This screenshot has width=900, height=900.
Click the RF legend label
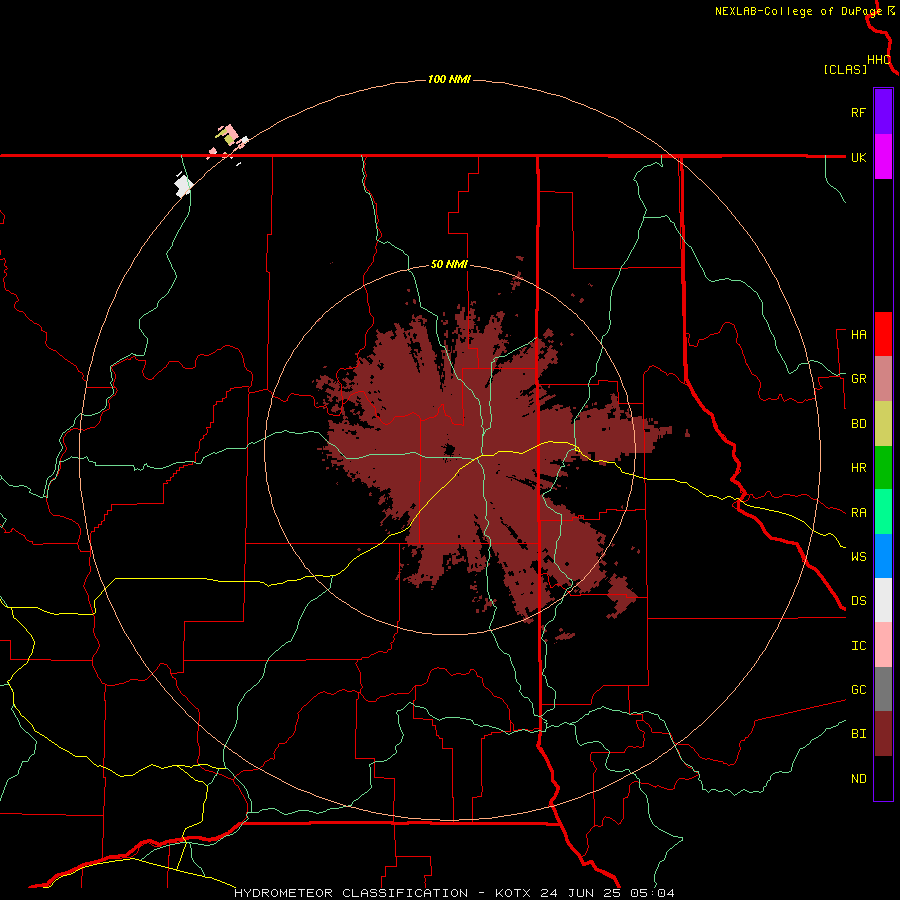tap(858, 112)
